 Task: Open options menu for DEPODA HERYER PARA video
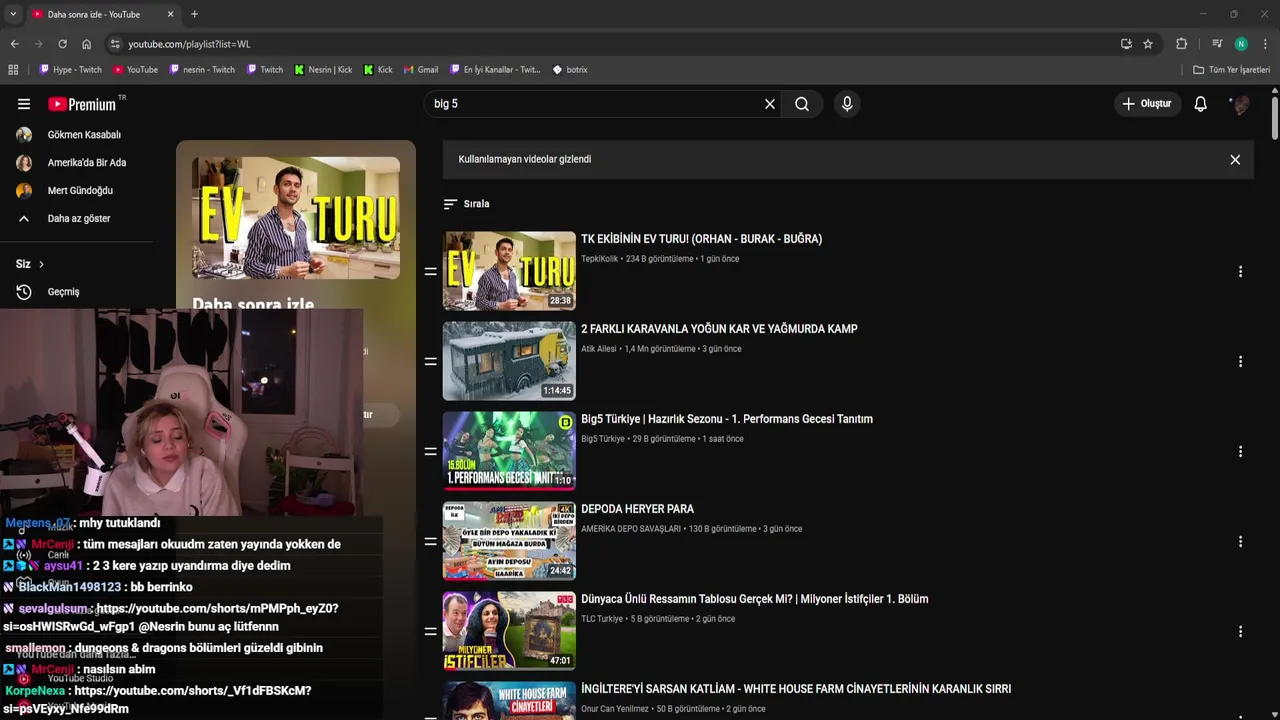[1240, 542]
